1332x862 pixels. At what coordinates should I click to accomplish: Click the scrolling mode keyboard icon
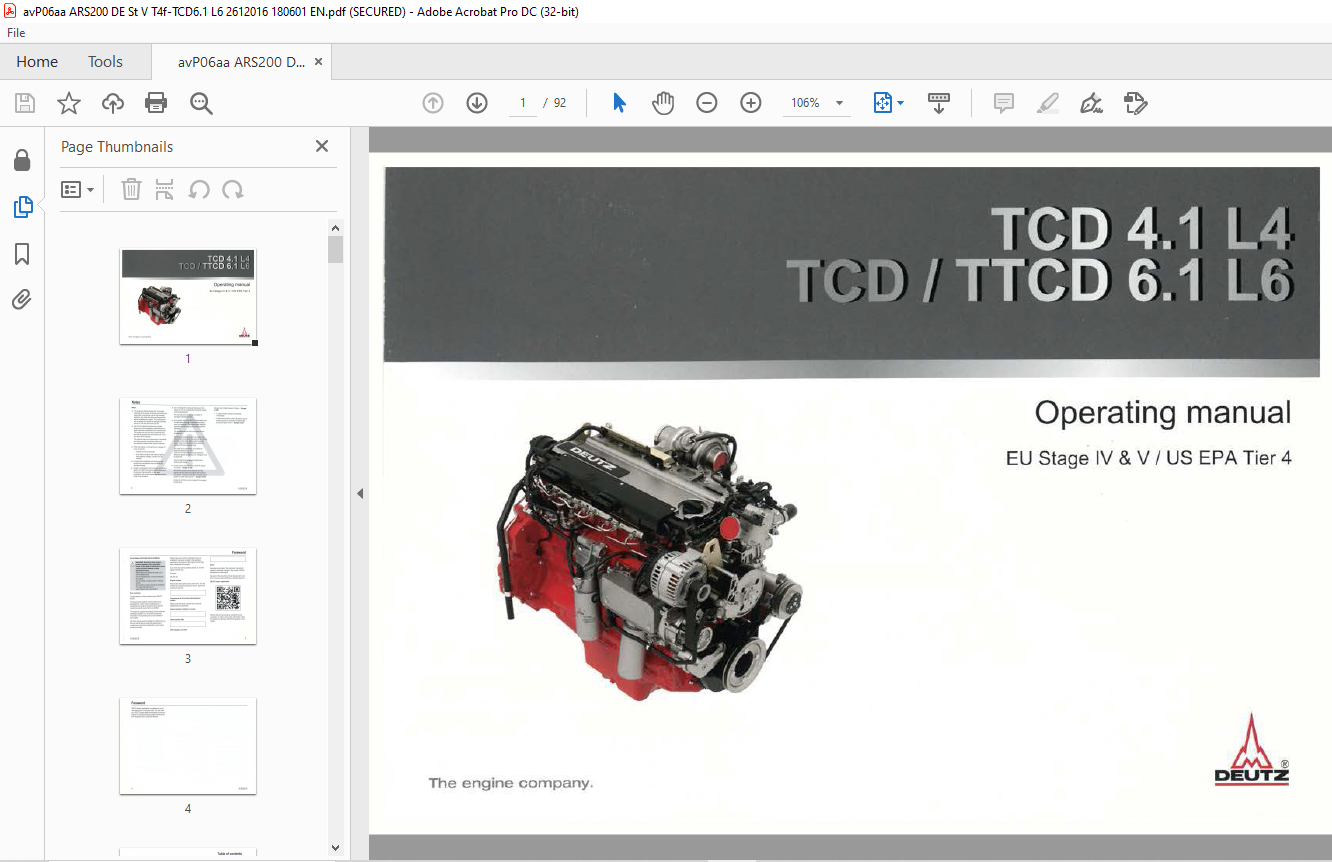tap(939, 103)
